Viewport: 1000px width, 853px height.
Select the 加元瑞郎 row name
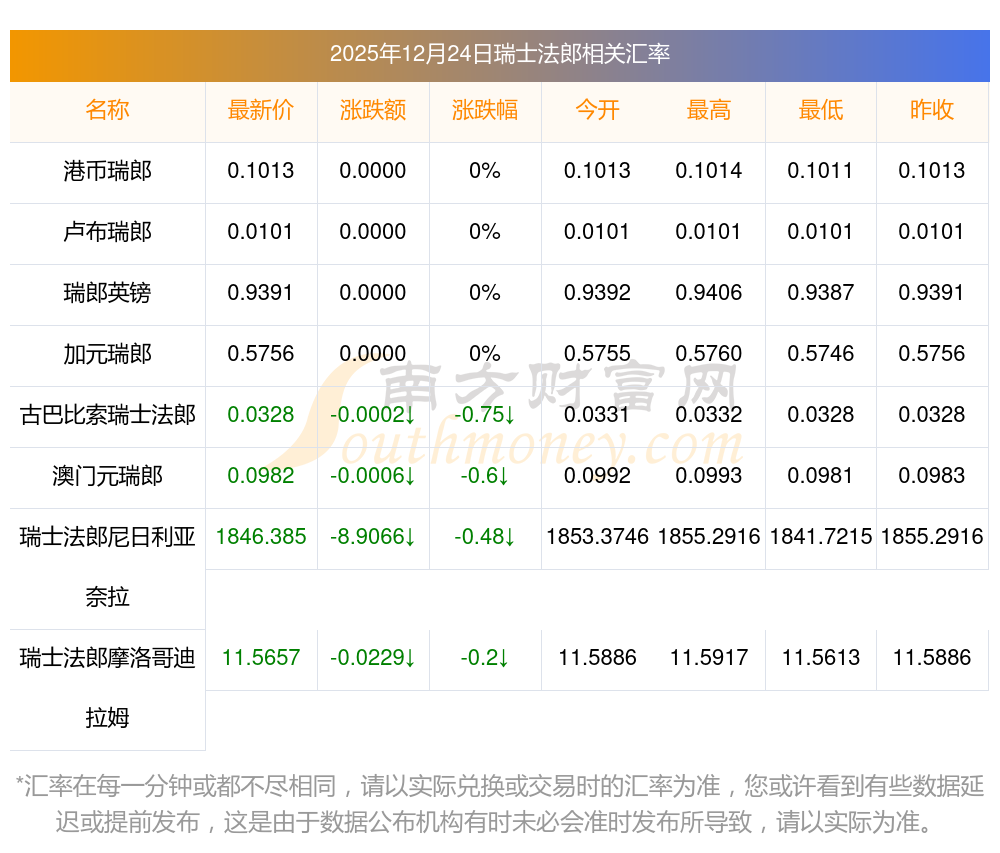tap(107, 354)
